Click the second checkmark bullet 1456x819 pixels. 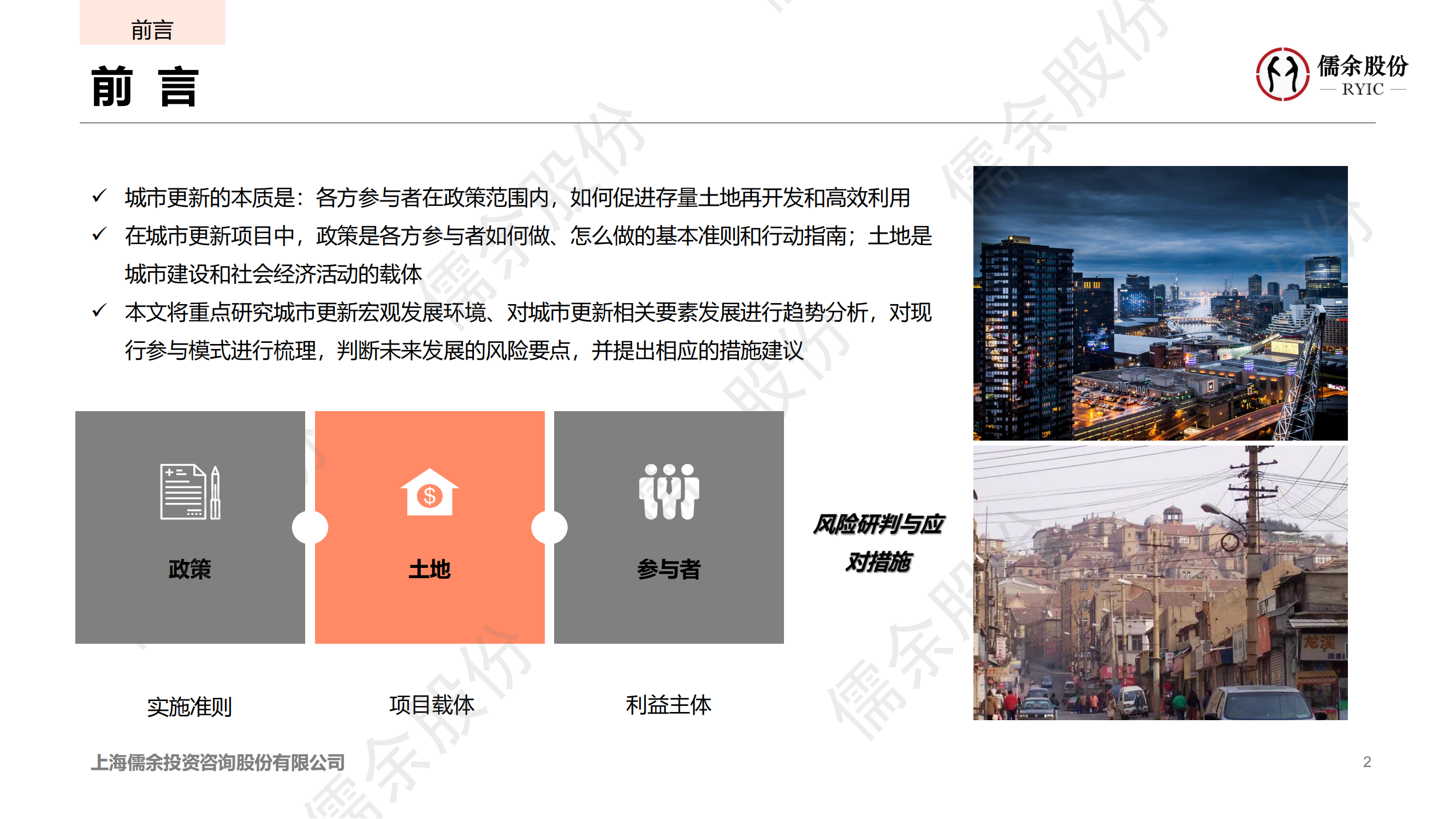click(99, 234)
